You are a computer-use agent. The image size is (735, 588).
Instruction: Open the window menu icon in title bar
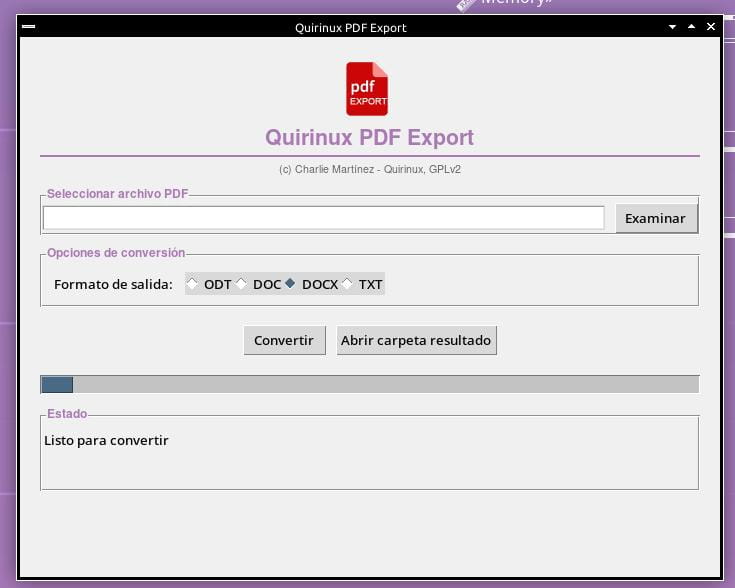pyautogui.click(x=29, y=26)
